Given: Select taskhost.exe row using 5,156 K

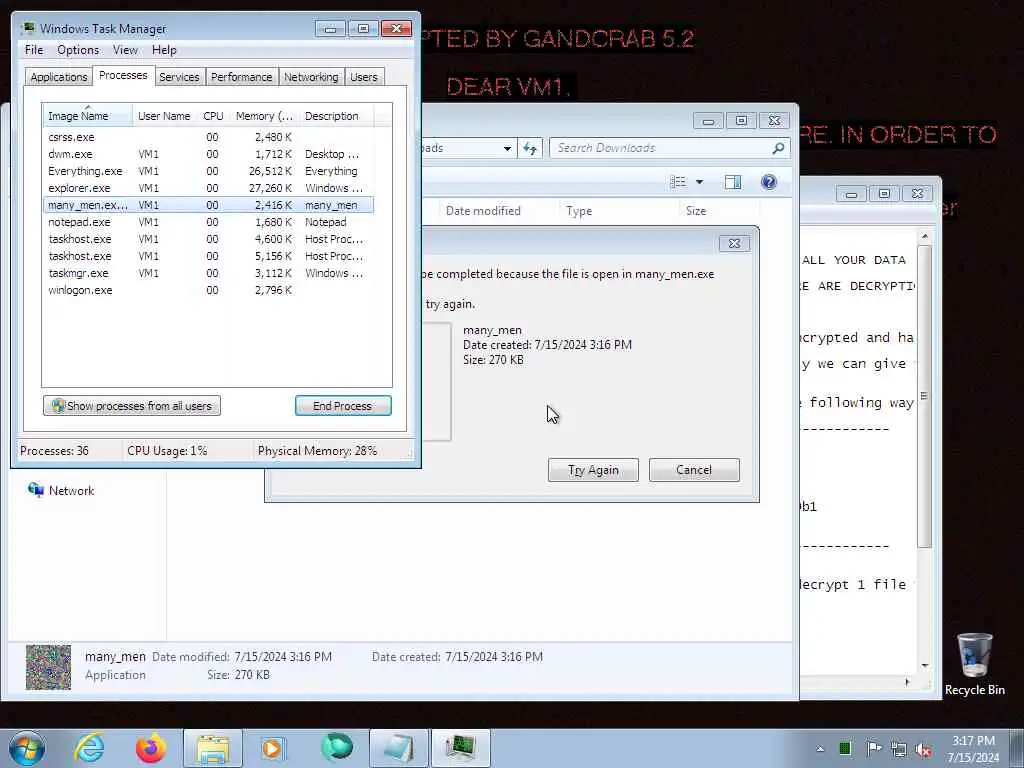Looking at the screenshot, I should click(x=208, y=256).
